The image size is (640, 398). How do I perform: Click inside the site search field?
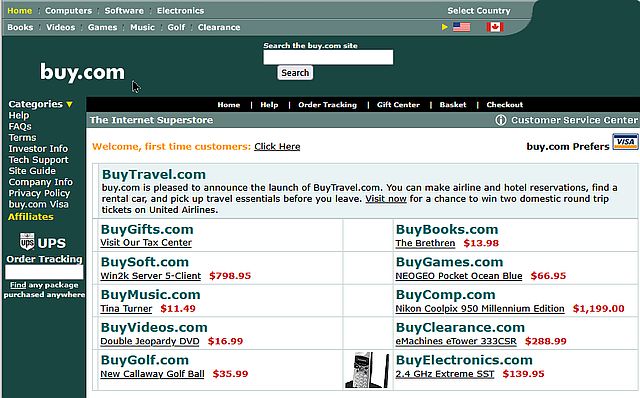(328, 57)
